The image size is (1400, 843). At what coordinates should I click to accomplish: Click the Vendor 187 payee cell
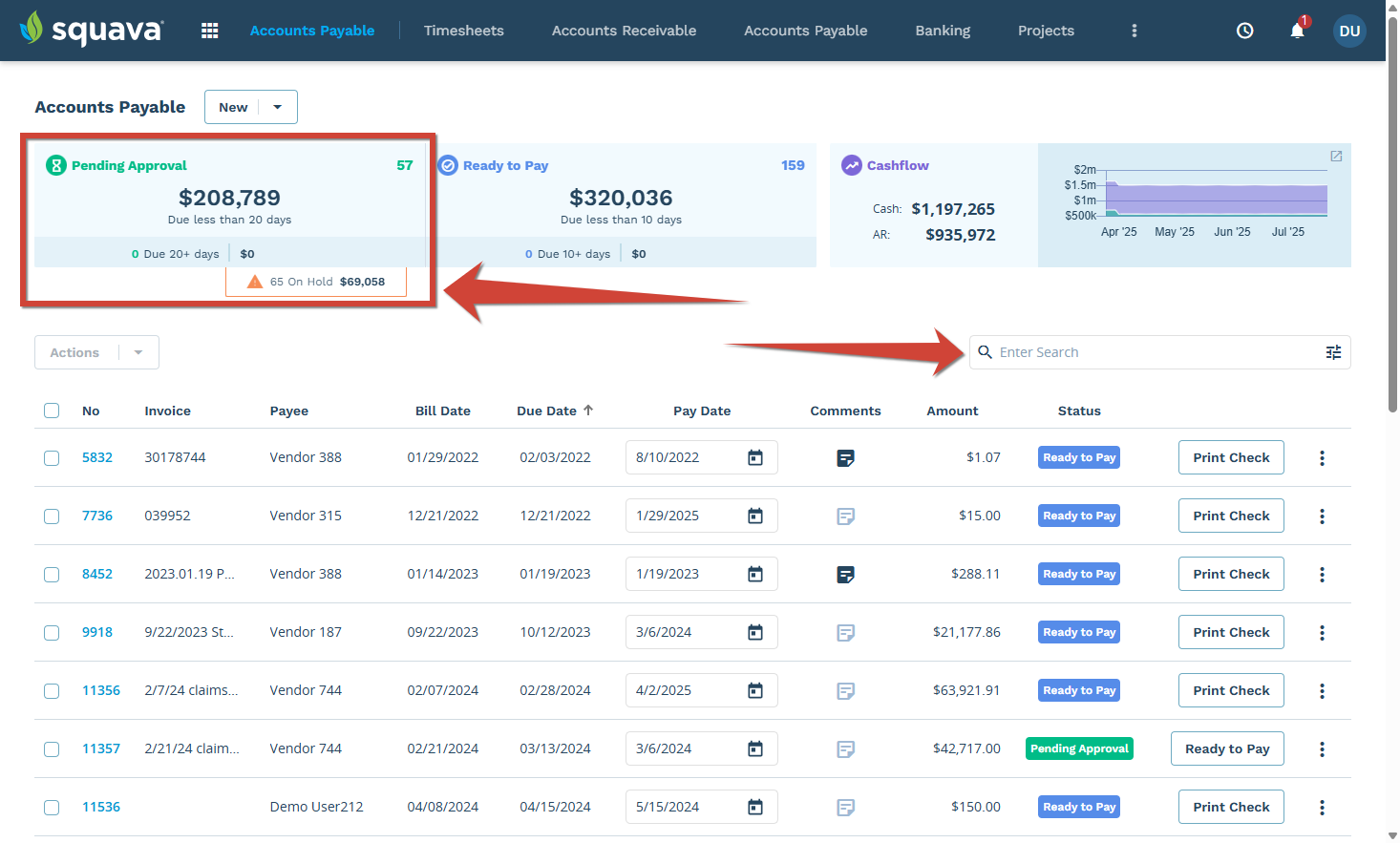tap(306, 632)
